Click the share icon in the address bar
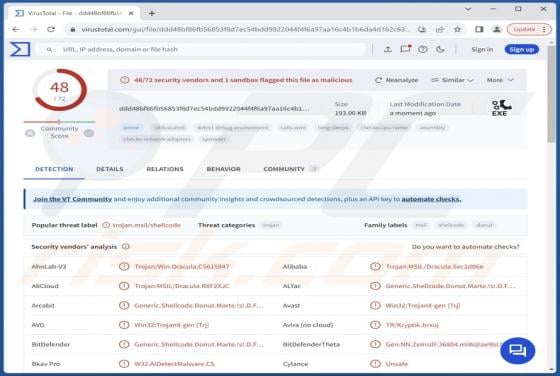Viewport: 560px width, 376px height. click(440, 29)
